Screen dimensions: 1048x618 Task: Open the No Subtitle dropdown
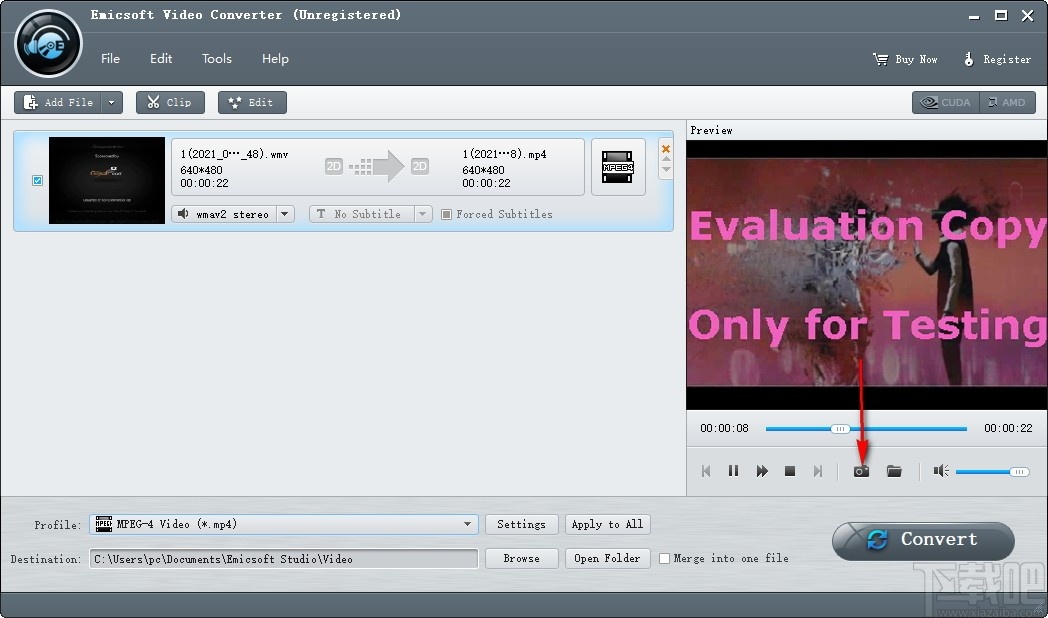(x=422, y=214)
